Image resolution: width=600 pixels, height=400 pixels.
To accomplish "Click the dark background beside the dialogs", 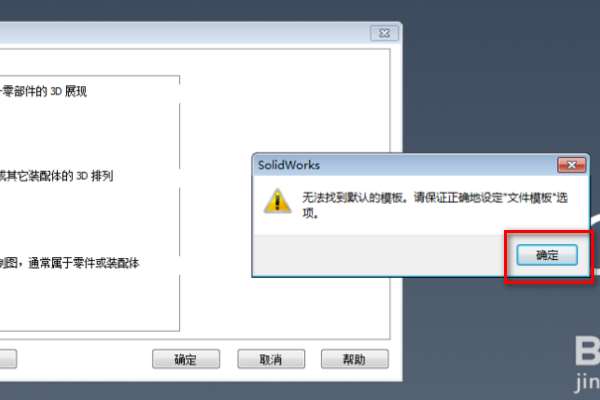I will click(x=497, y=84).
